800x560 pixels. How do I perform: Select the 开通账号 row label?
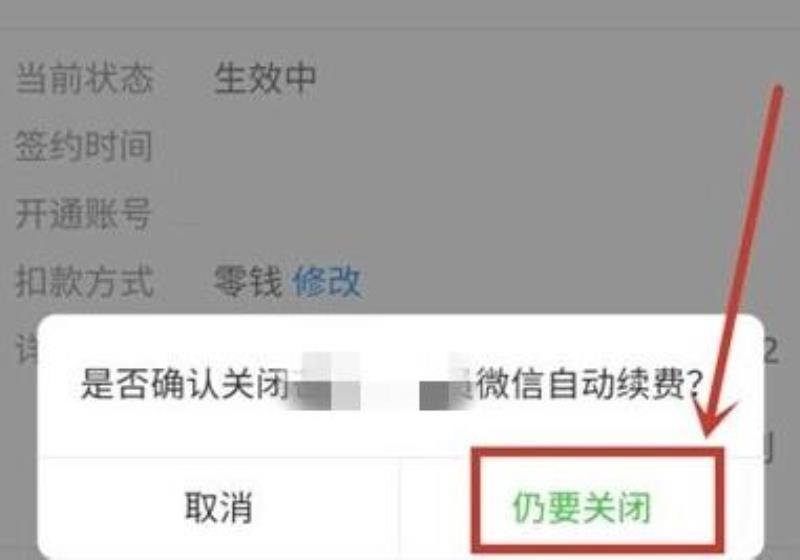[84, 214]
